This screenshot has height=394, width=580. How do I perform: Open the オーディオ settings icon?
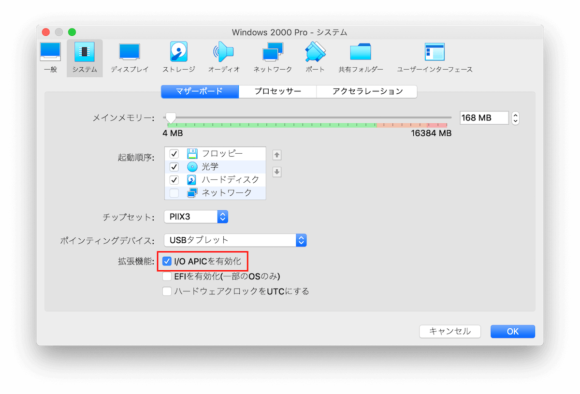coord(223,58)
